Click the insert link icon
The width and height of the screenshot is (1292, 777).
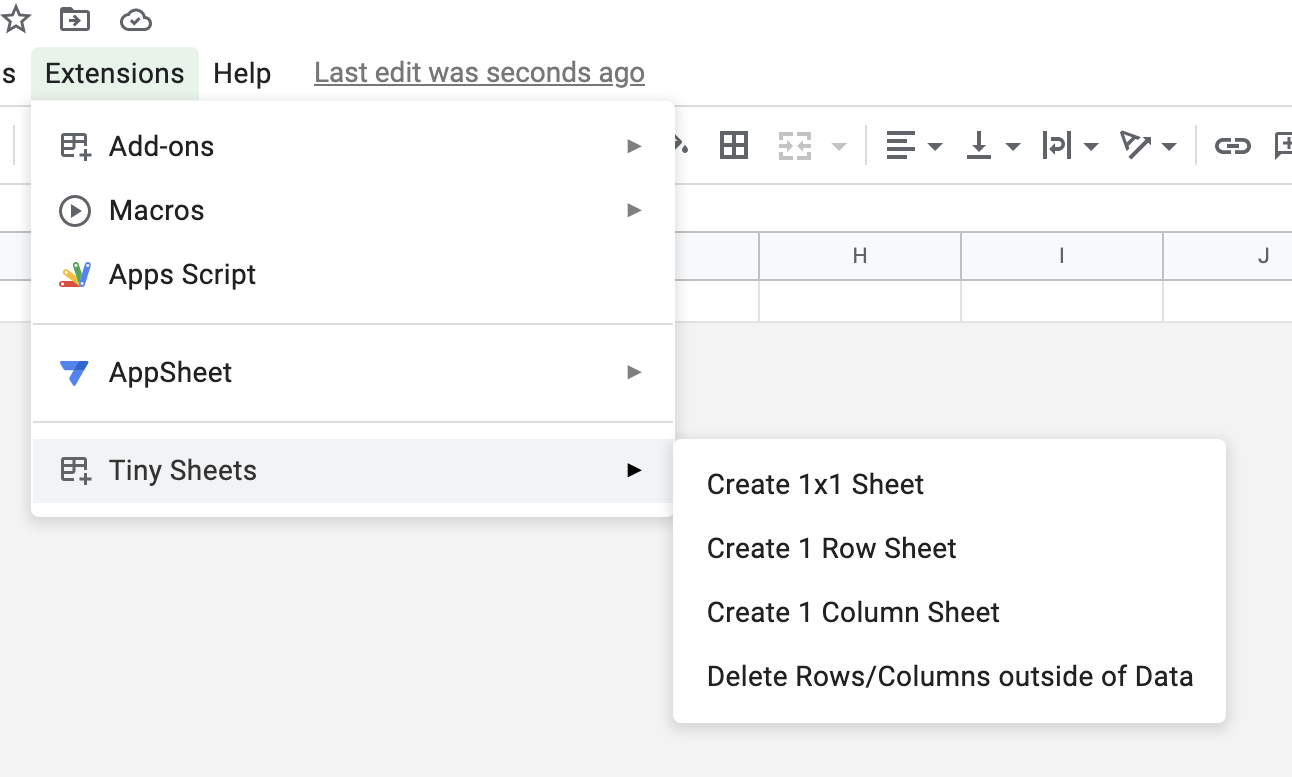[x=1232, y=146]
